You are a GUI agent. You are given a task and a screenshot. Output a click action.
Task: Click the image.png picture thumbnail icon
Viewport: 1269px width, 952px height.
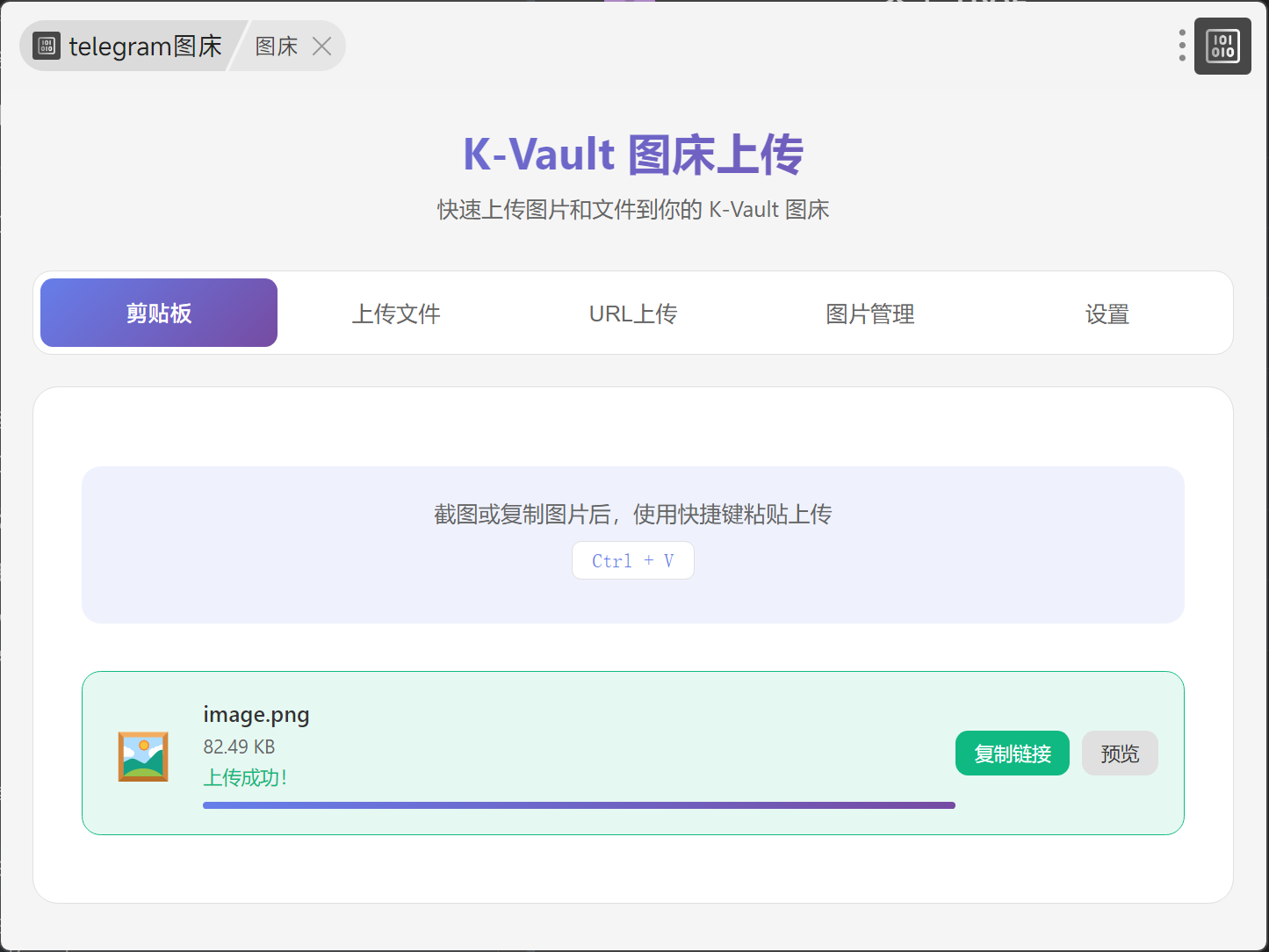(143, 756)
